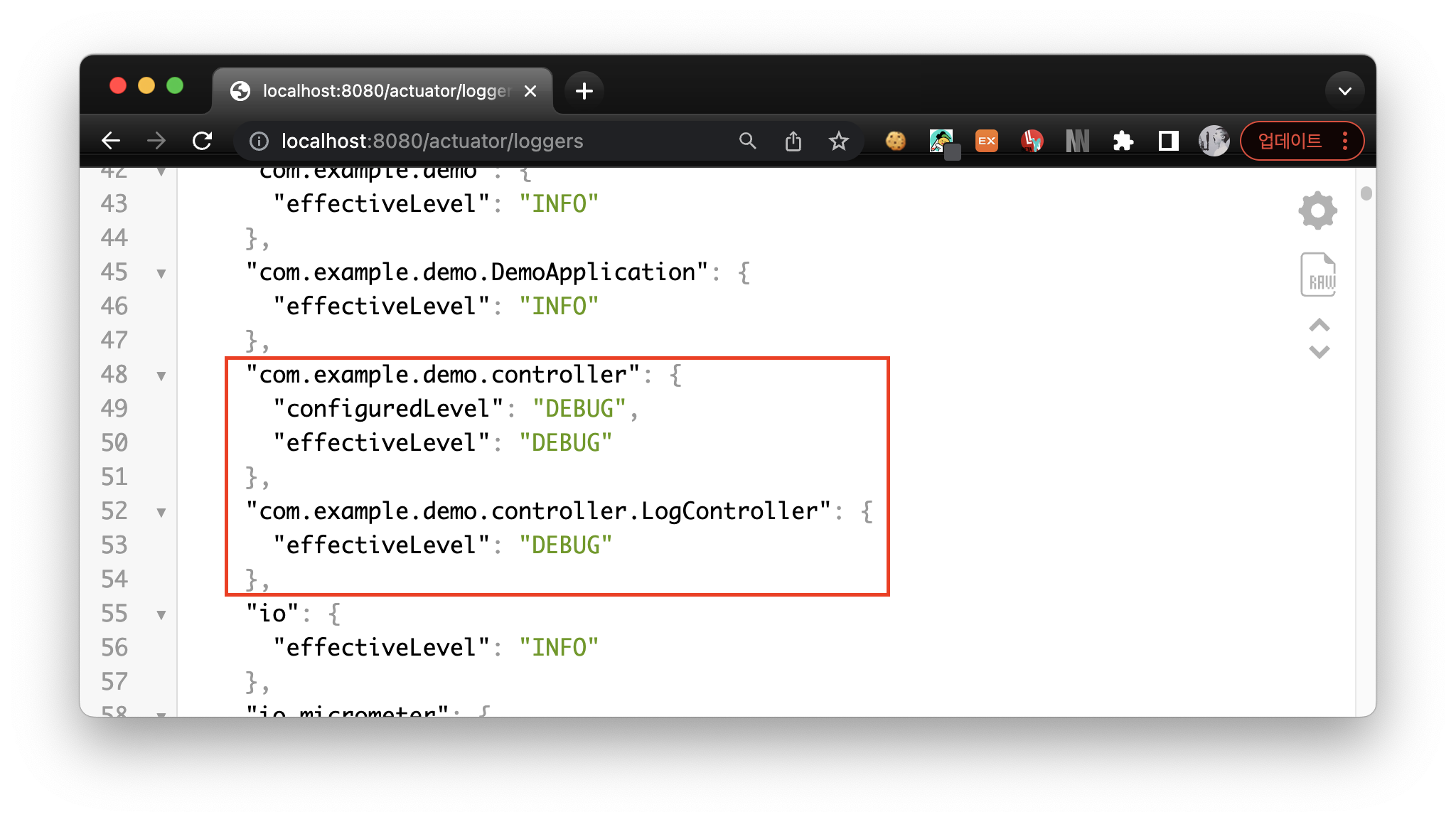Open the Extensions puzzle icon
Image resolution: width=1456 pixels, height=822 pixels.
click(x=1123, y=142)
